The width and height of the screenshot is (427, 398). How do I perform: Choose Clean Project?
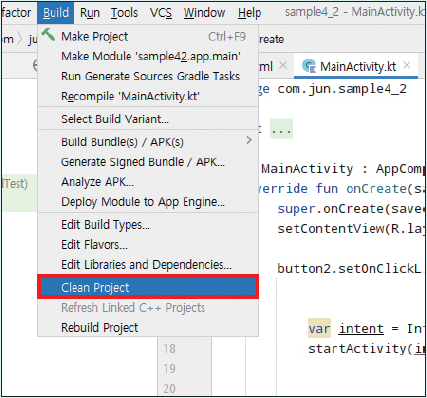pyautogui.click(x=148, y=287)
